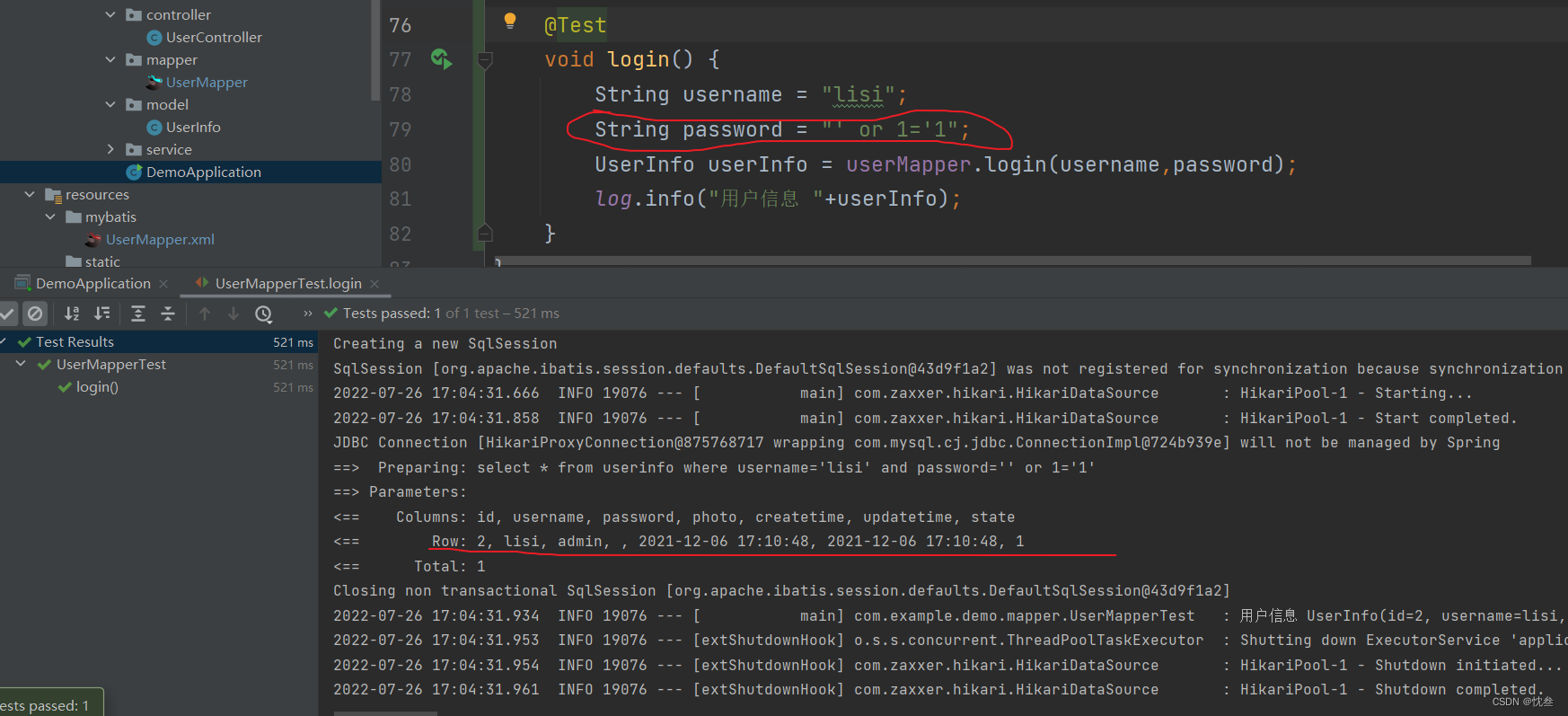The width and height of the screenshot is (1568, 716).
Task: Select UserMapperTest in results tree
Action: [111, 364]
